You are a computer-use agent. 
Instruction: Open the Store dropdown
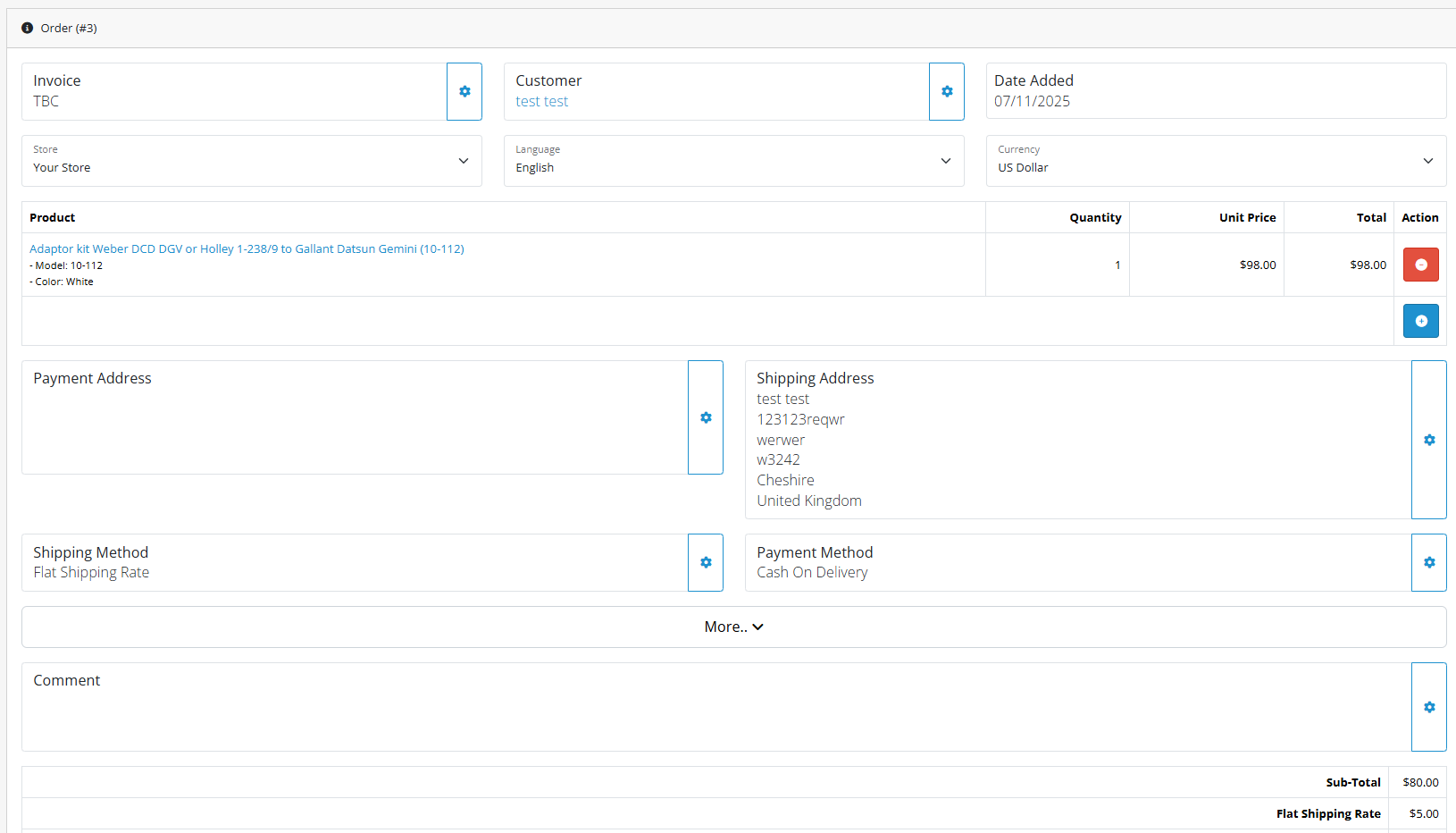[x=252, y=161]
